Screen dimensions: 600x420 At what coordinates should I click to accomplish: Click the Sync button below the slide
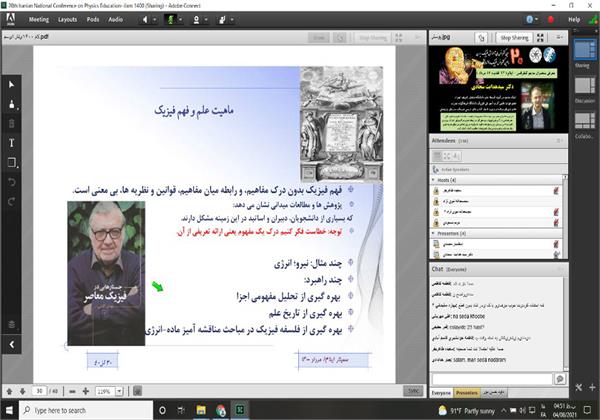[x=413, y=391]
